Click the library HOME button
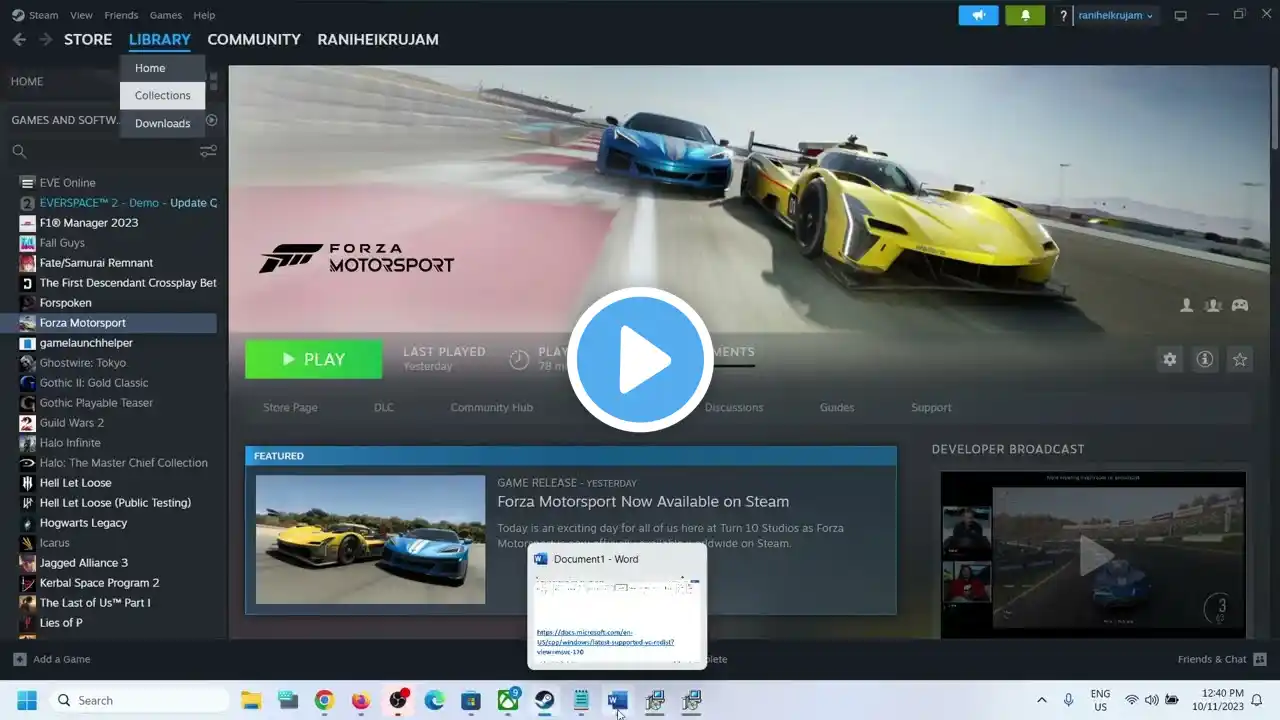1280x720 pixels. (x=27, y=81)
